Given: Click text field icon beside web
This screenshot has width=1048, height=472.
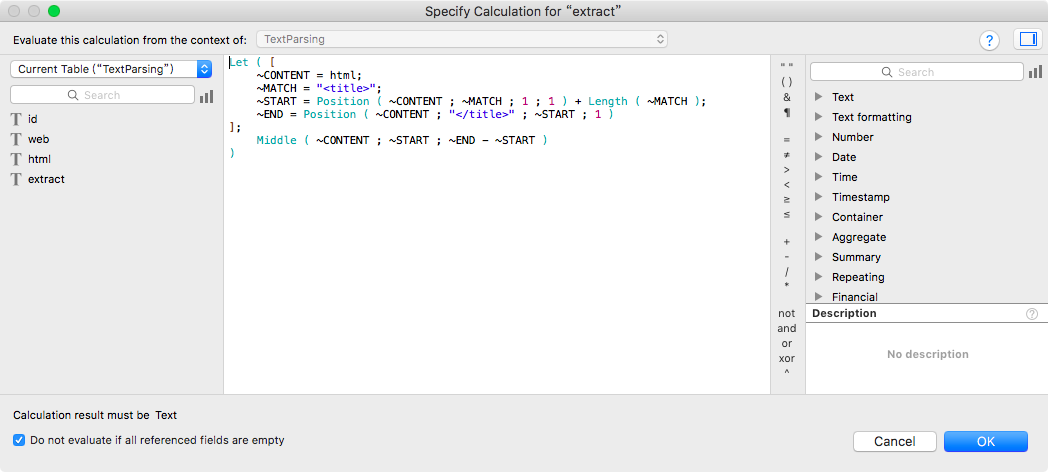Looking at the screenshot, I should click(x=16, y=140).
